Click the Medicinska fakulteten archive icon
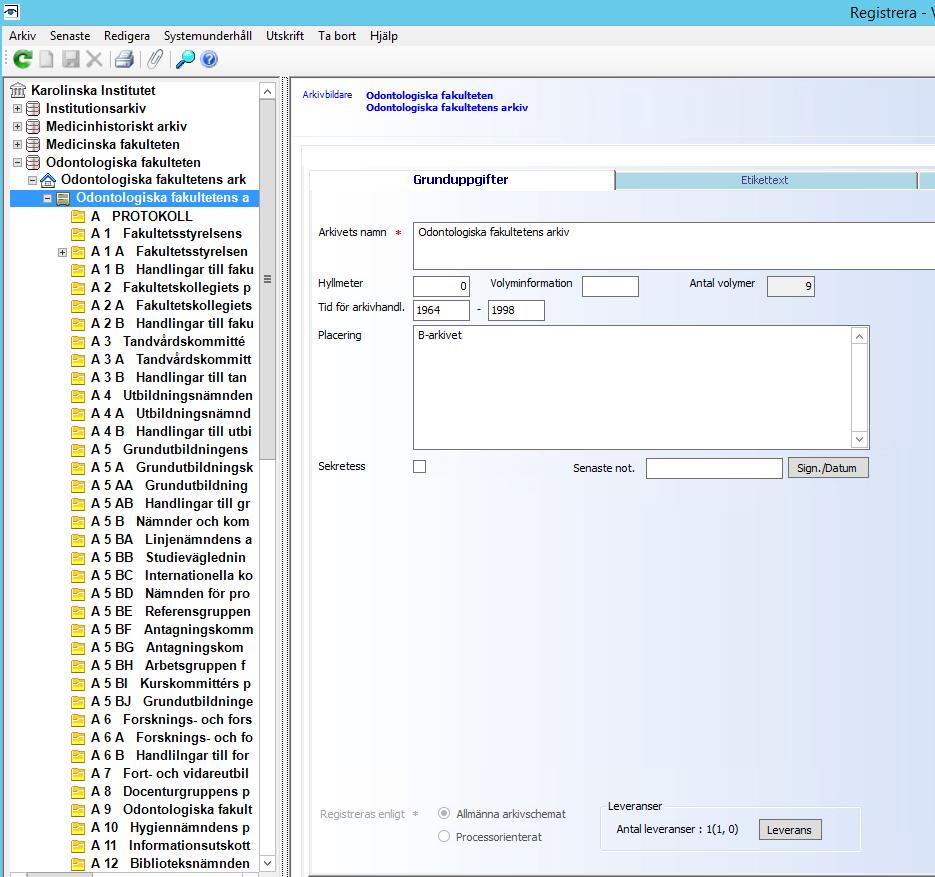935x877 pixels. click(x=33, y=144)
